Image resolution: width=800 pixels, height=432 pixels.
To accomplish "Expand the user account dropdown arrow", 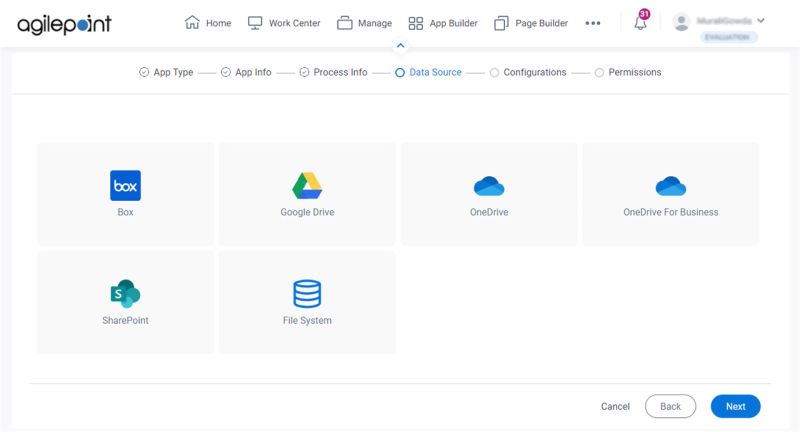I will tap(761, 20).
